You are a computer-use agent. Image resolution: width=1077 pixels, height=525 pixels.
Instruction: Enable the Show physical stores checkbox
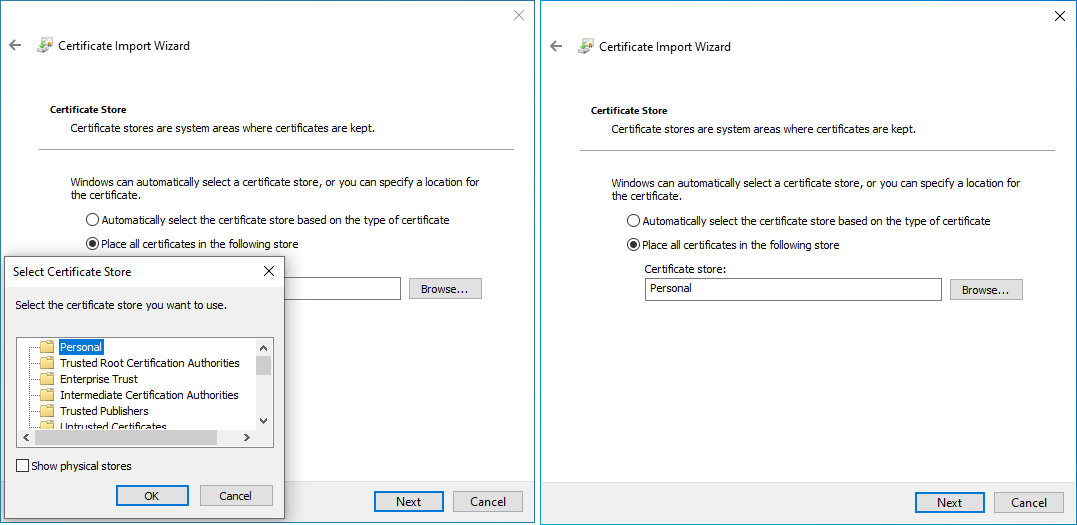pos(23,466)
